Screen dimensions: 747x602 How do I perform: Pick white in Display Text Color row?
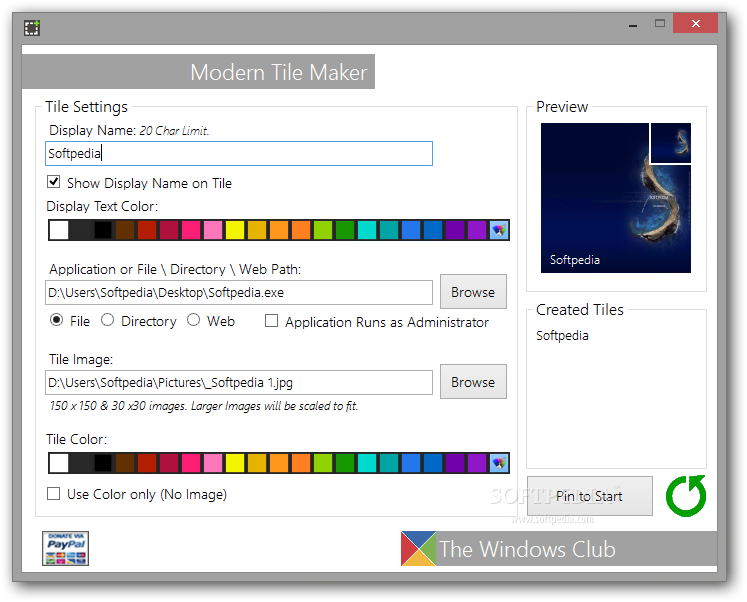pos(59,231)
